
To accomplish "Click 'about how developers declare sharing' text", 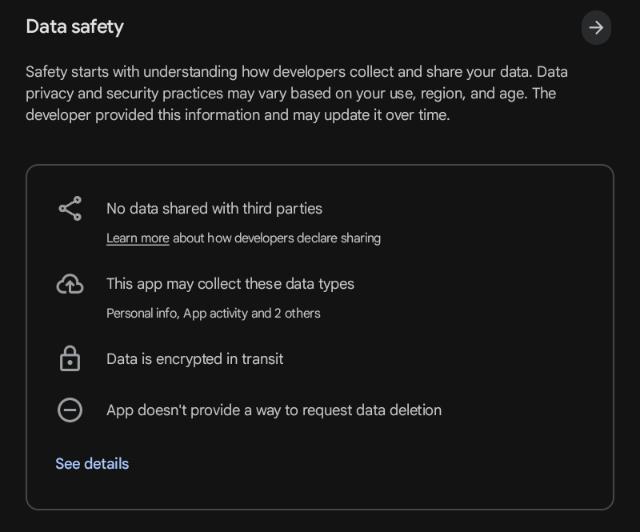I will tap(277, 239).
